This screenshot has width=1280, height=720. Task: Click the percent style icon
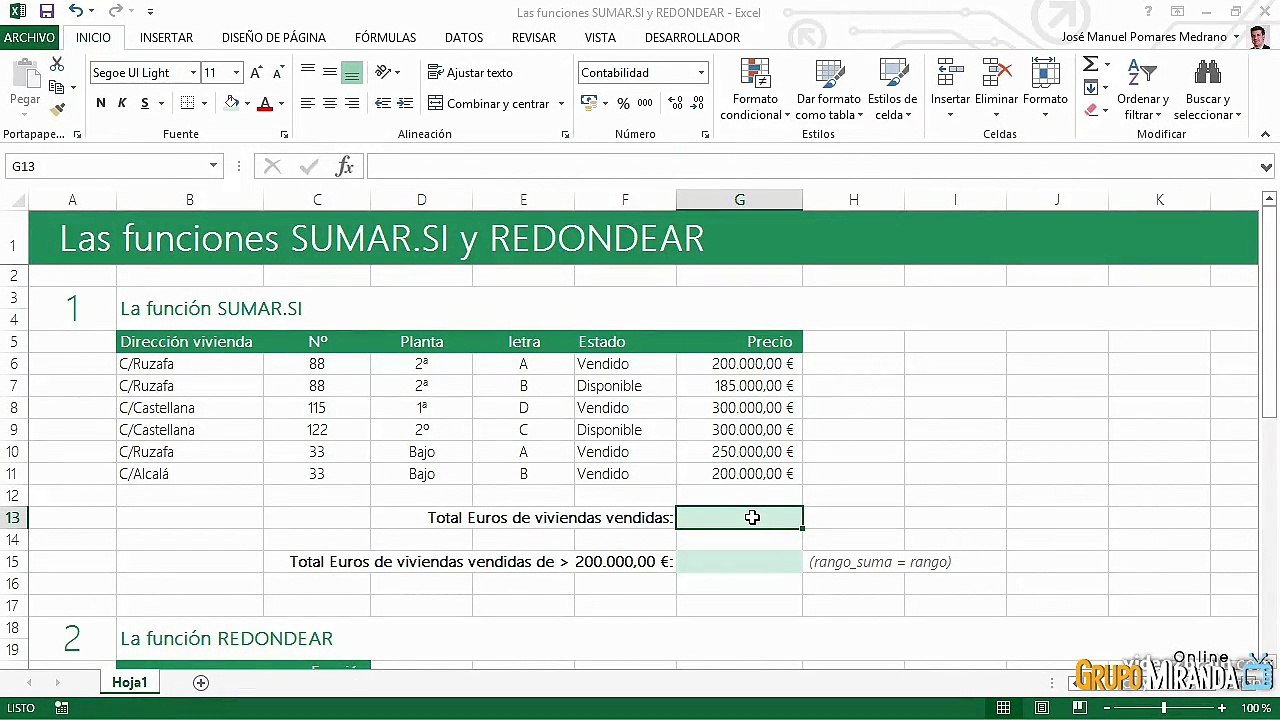point(623,103)
